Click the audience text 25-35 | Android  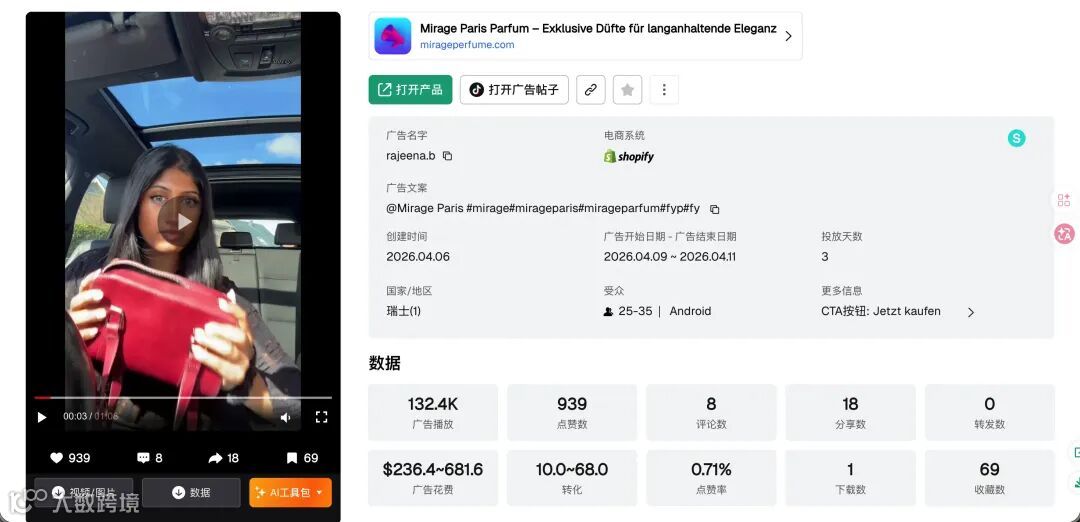pyautogui.click(x=657, y=311)
